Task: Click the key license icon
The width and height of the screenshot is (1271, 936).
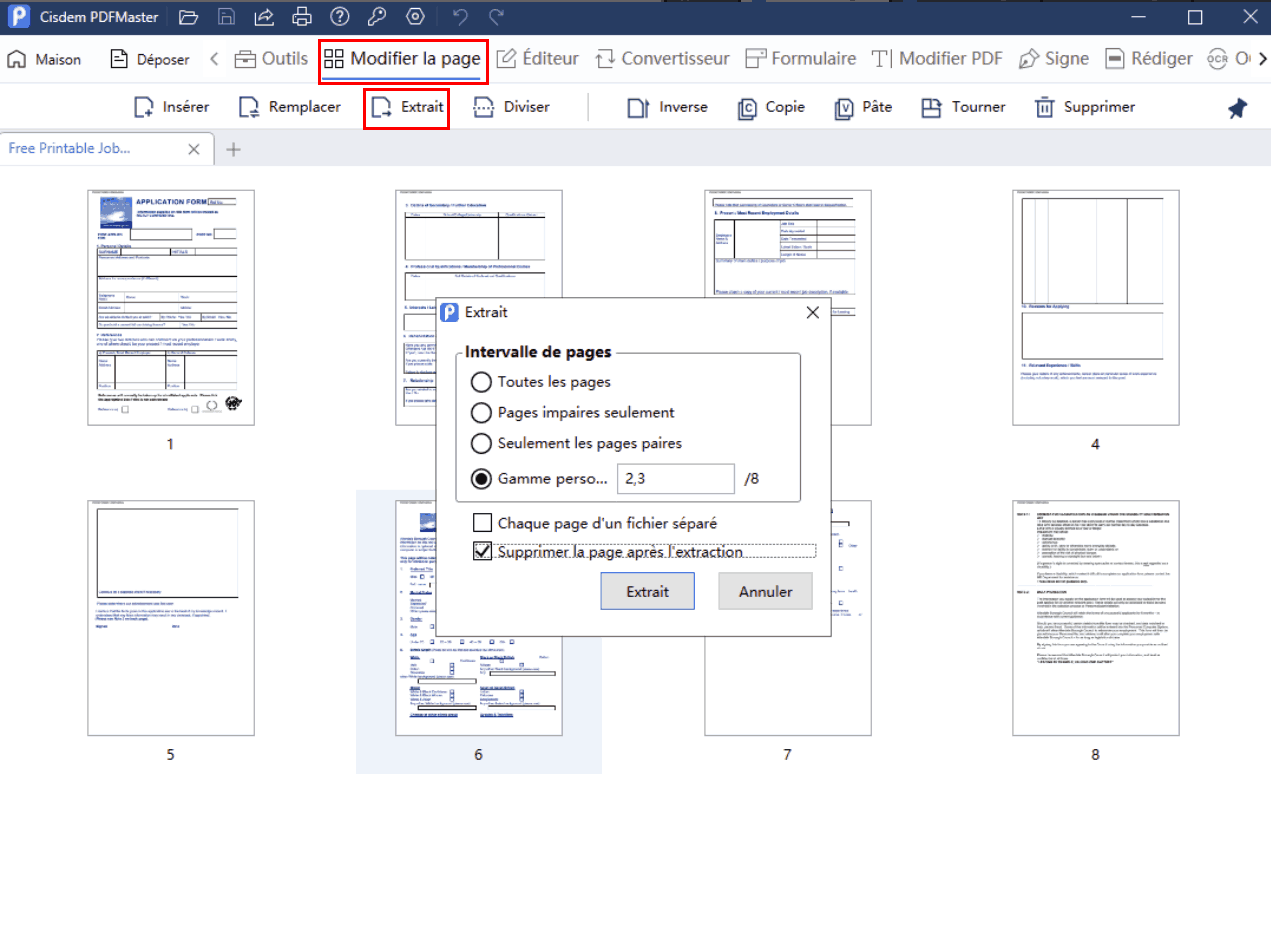Action: click(377, 16)
